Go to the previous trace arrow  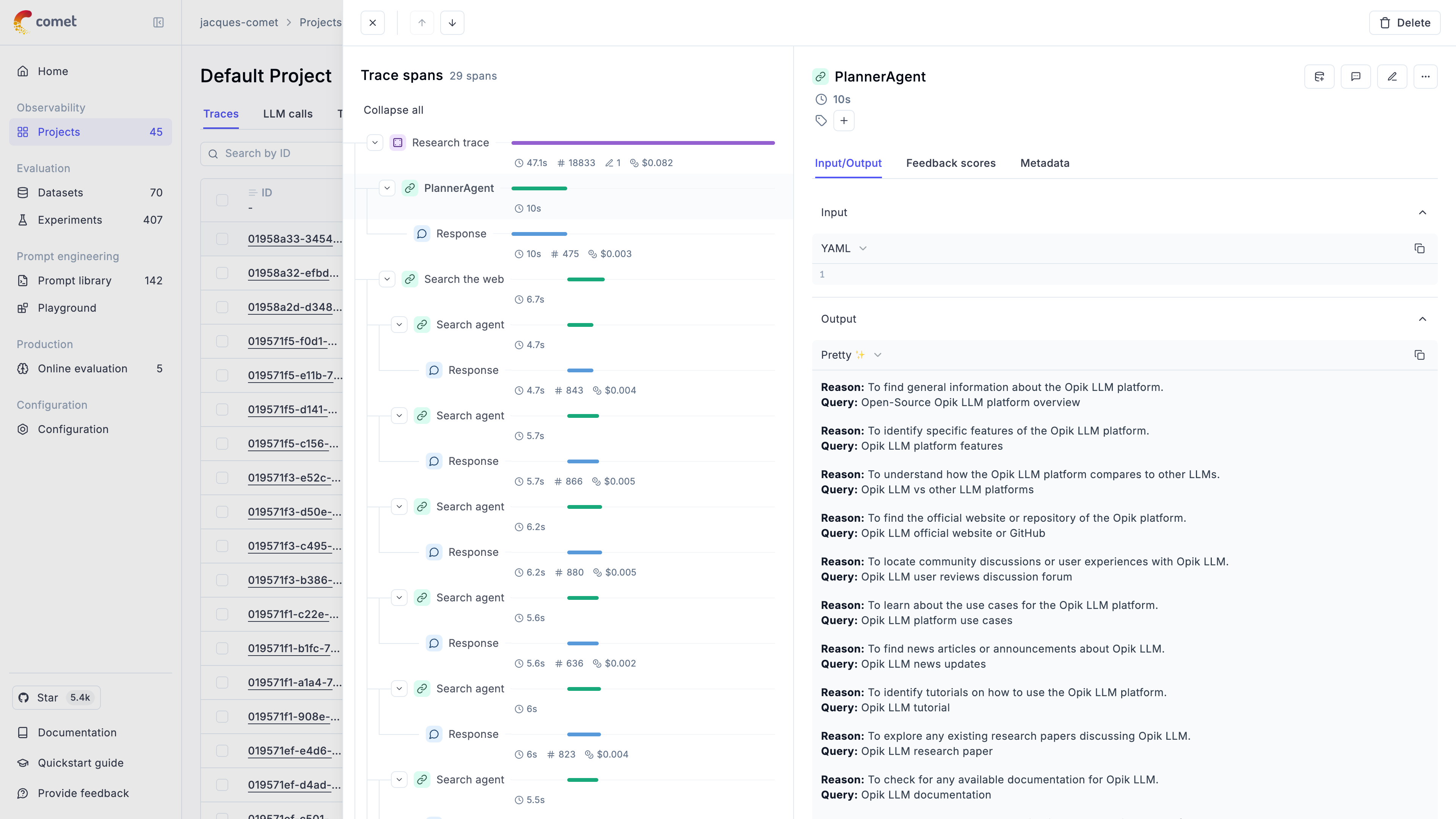tap(422, 23)
